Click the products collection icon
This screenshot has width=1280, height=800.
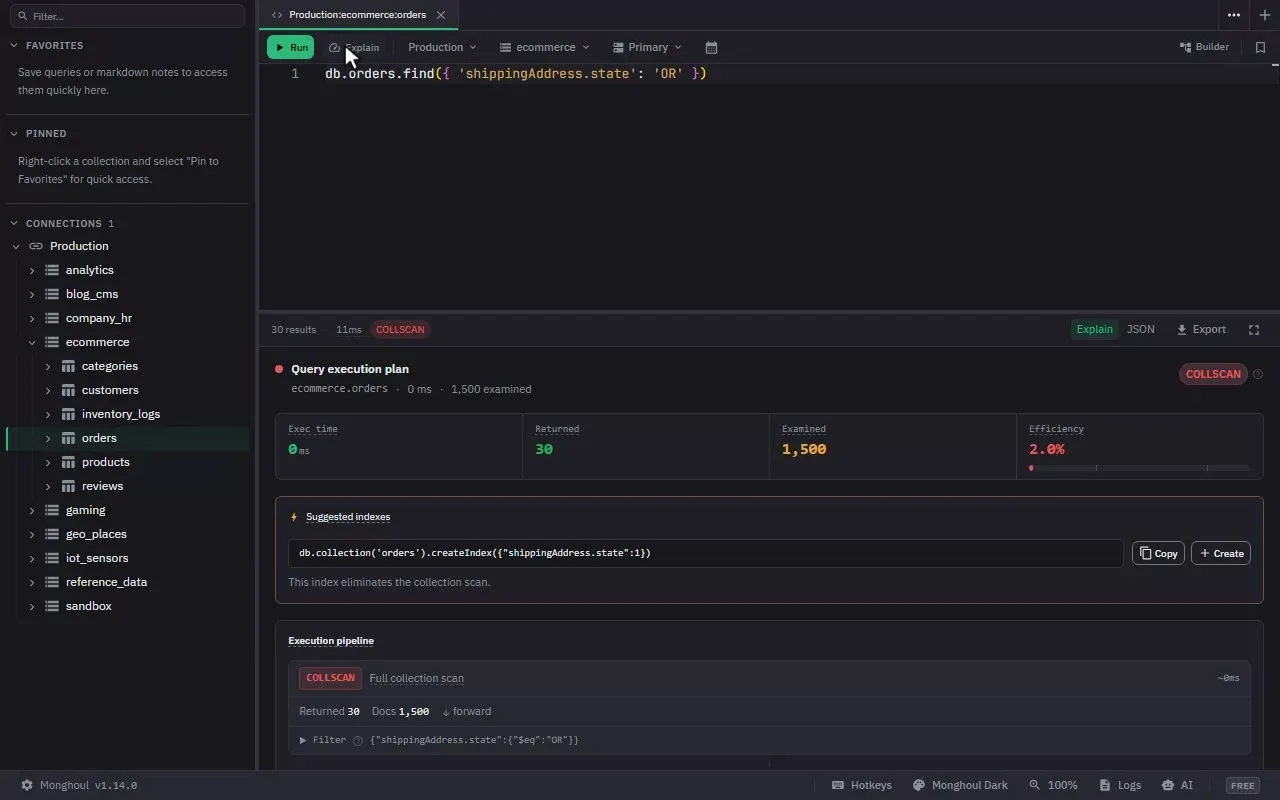[x=68, y=462]
